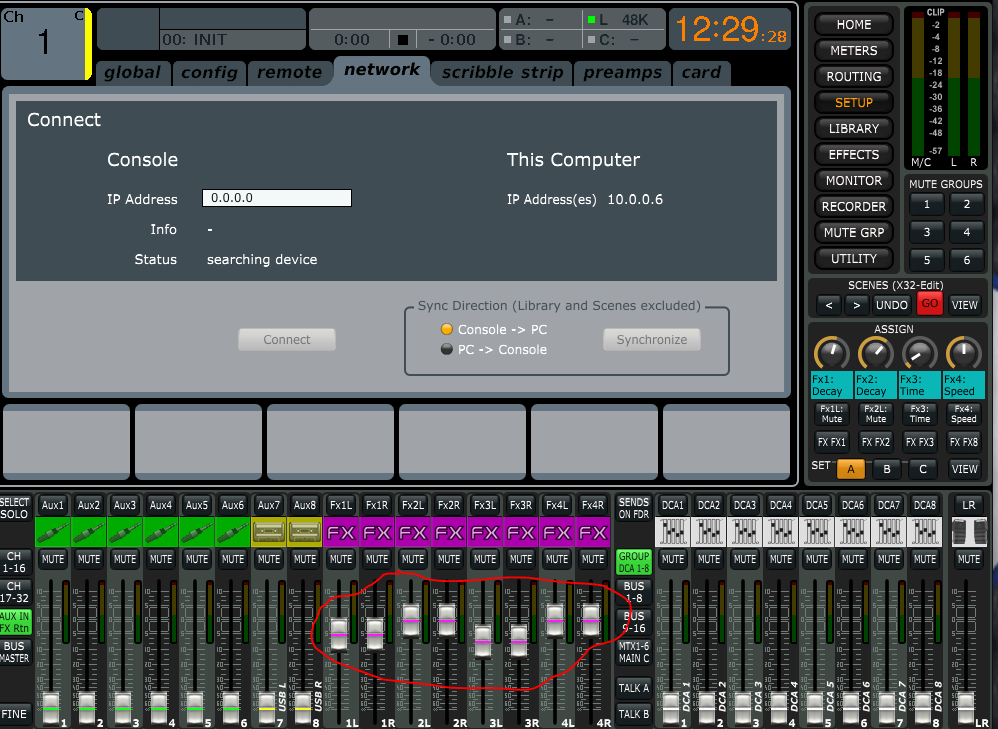
Task: Switch to the config tab
Action: coord(209,73)
